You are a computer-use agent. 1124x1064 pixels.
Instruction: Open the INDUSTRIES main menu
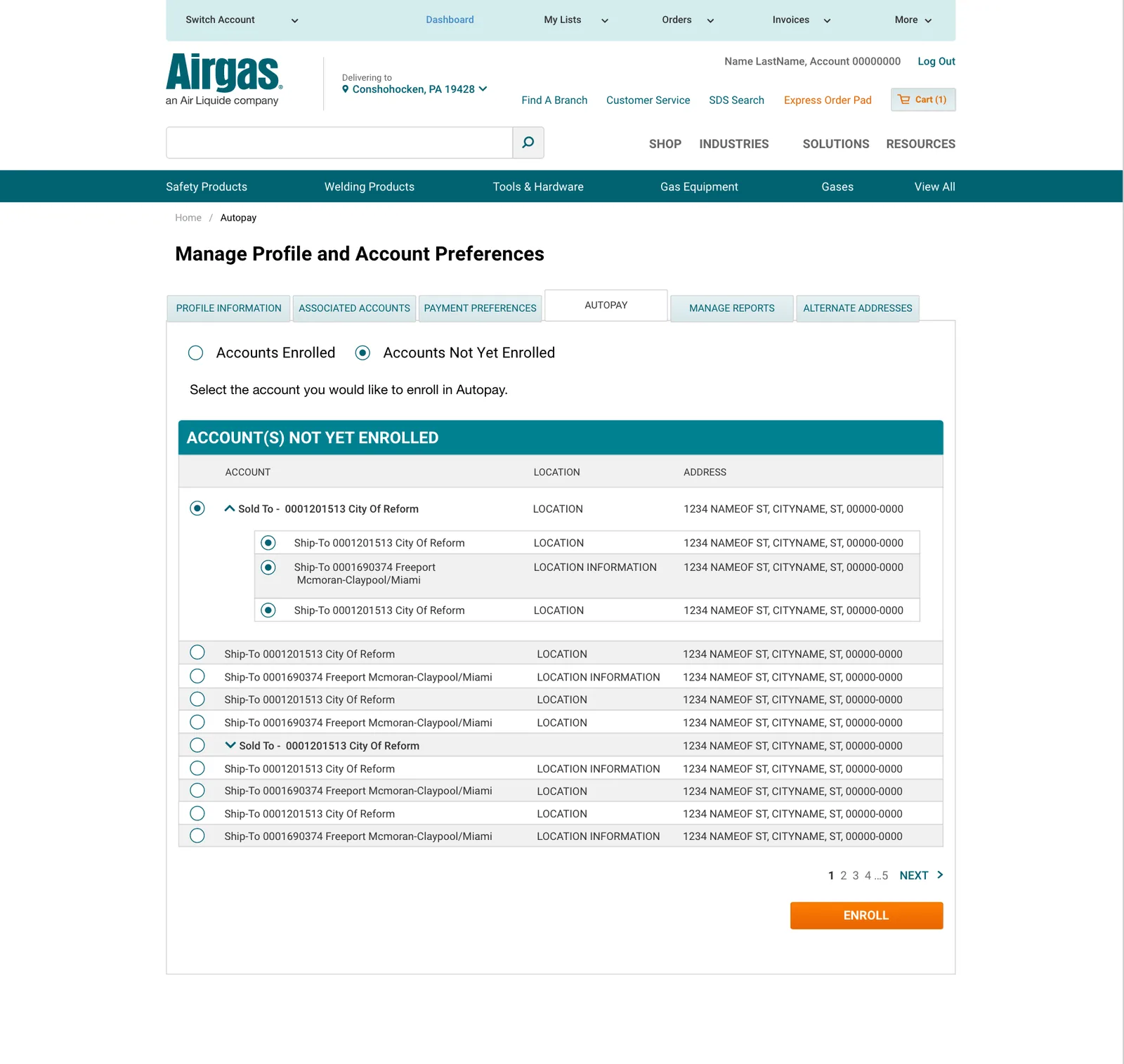734,144
